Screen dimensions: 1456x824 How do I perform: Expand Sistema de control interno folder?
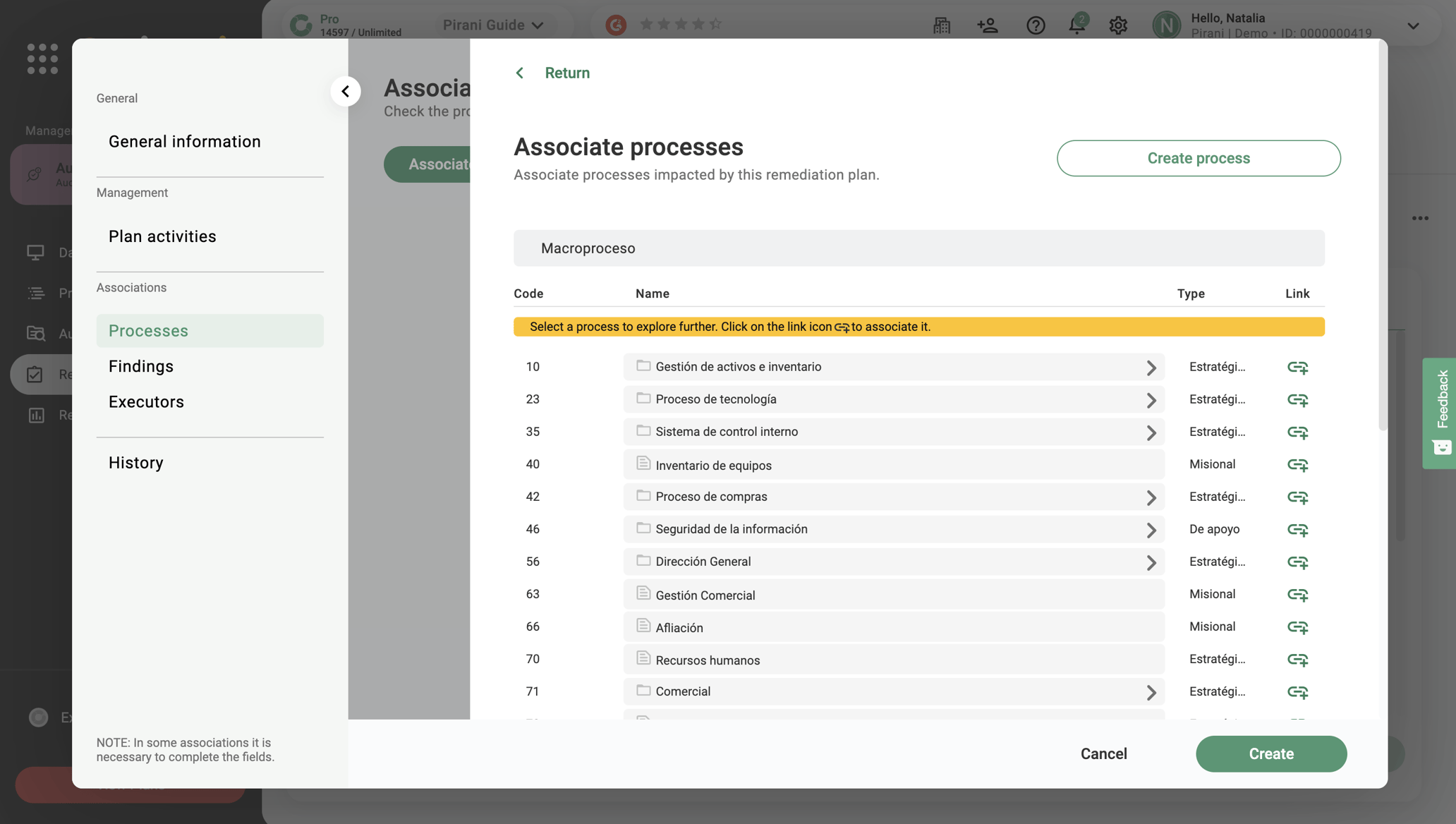click(x=1151, y=432)
